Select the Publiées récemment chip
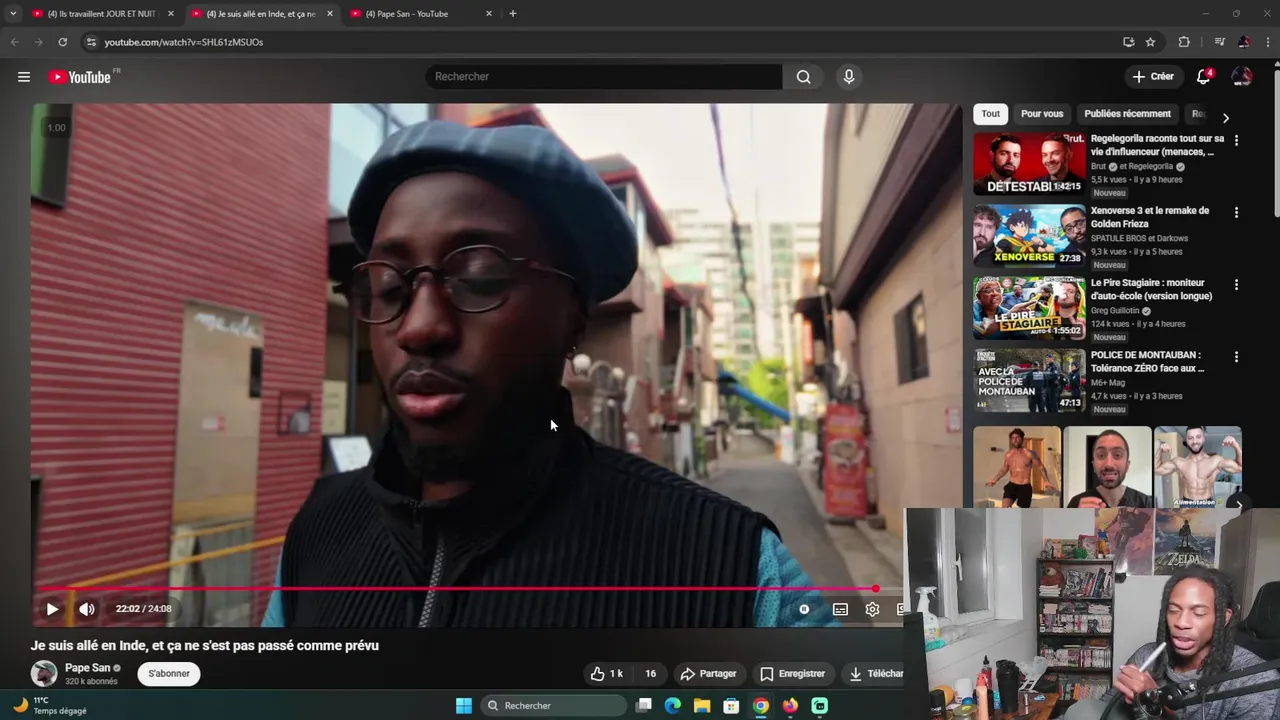The height and width of the screenshot is (720, 1280). [1127, 114]
